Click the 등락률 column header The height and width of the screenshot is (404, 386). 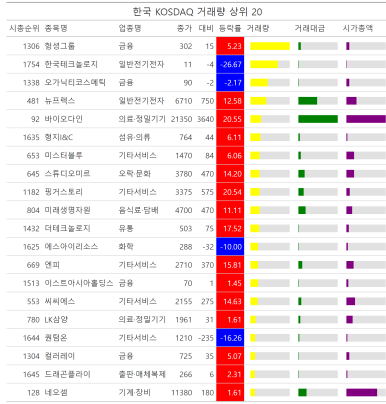point(230,28)
